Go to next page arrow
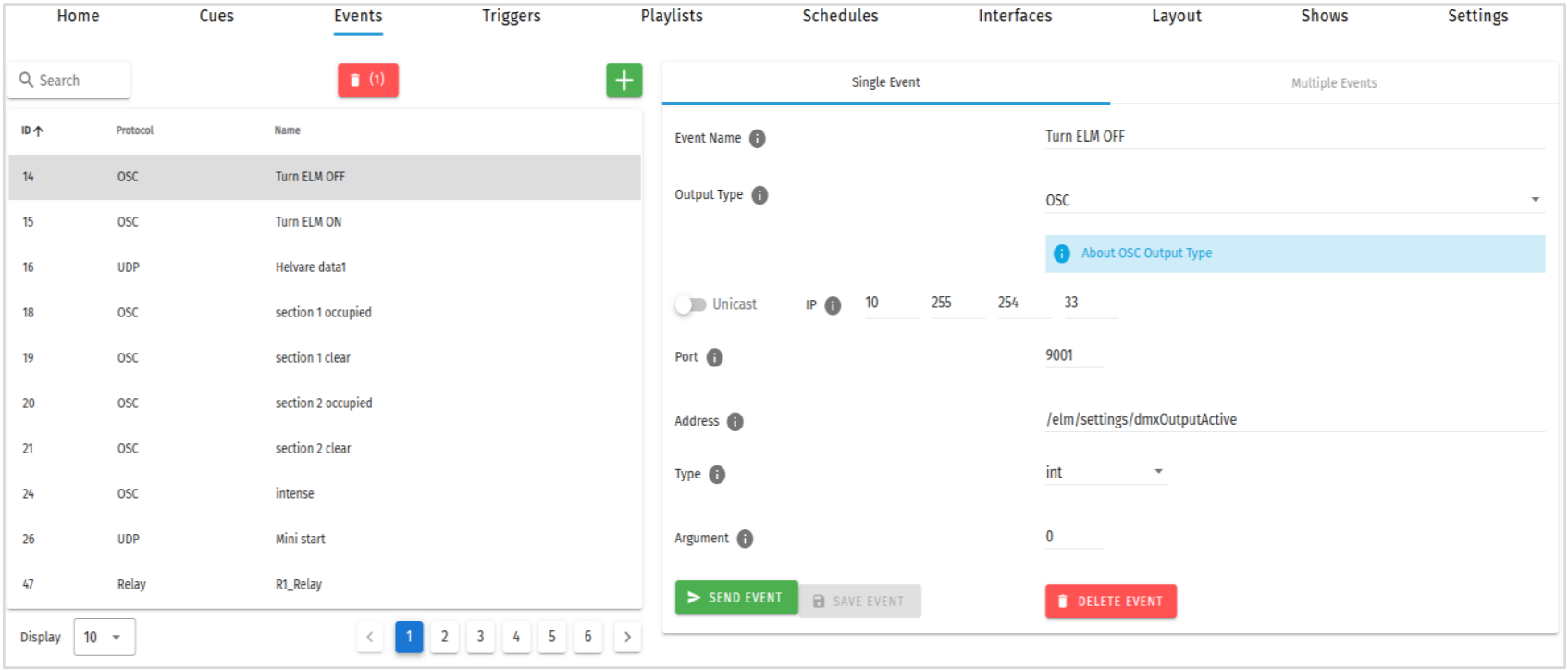Viewport: 1568px width, 670px height. coord(627,637)
